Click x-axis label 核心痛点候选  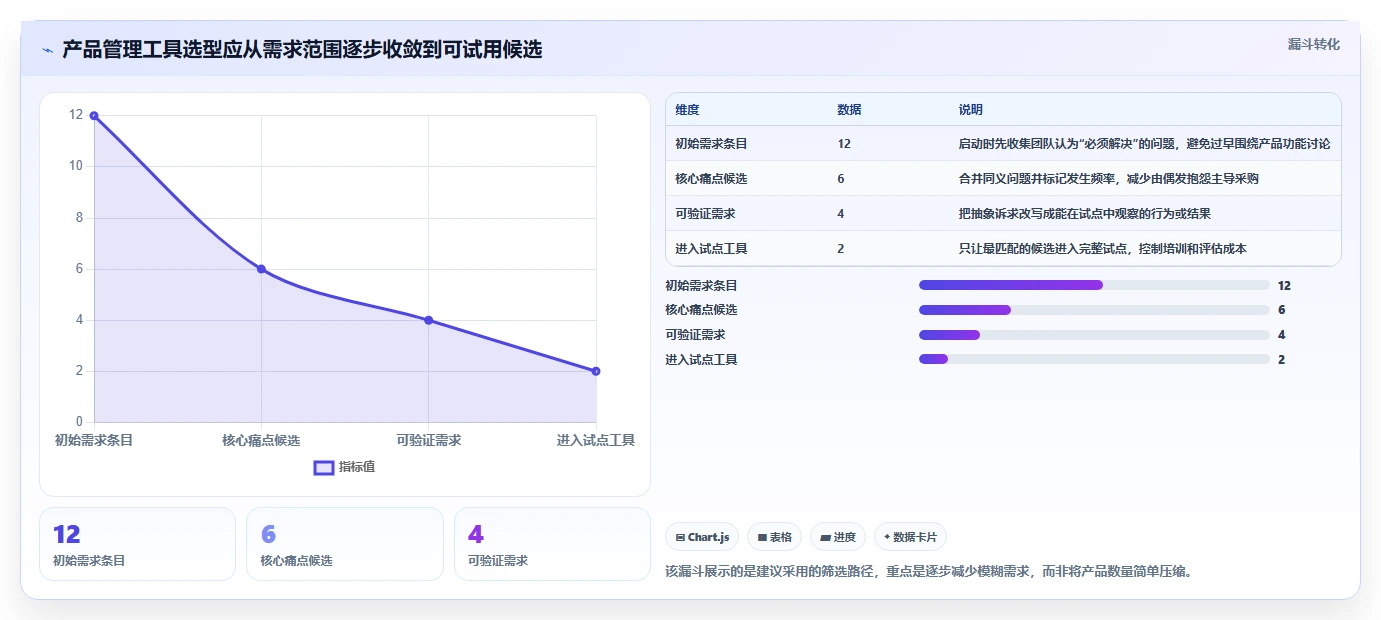(261, 440)
